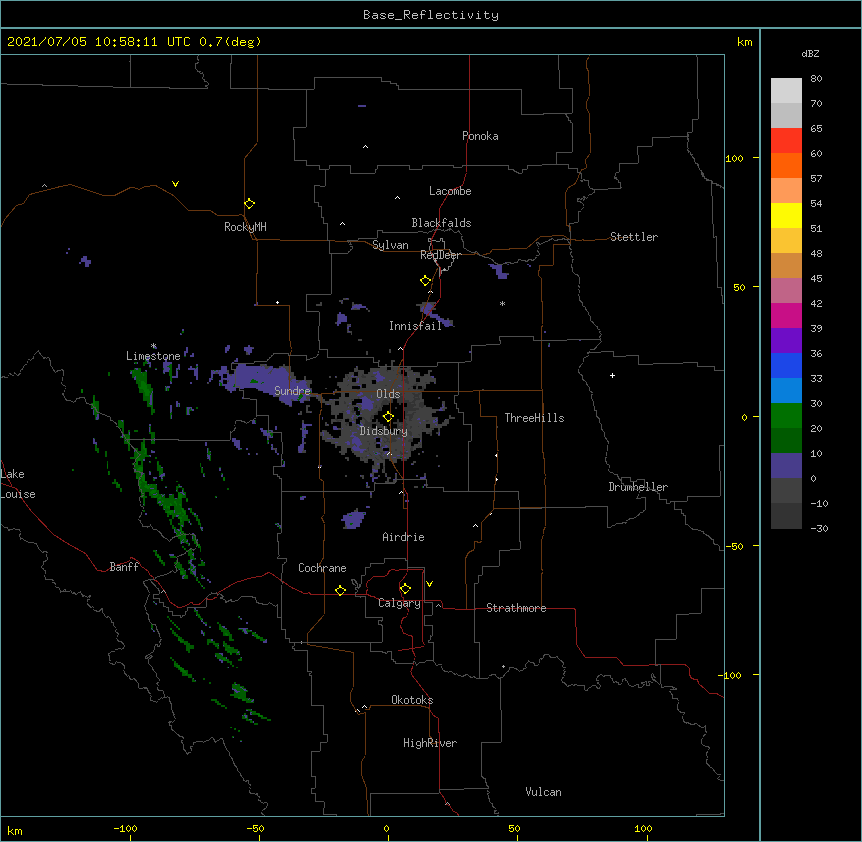Click the dBZ legend heading
The width and height of the screenshot is (862, 842).
(x=810, y=53)
